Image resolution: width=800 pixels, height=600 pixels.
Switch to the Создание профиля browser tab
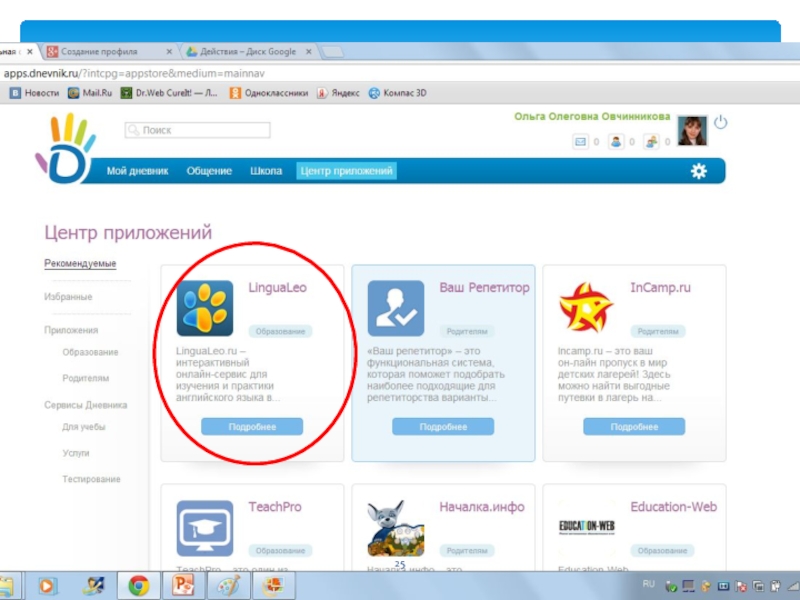(100, 51)
